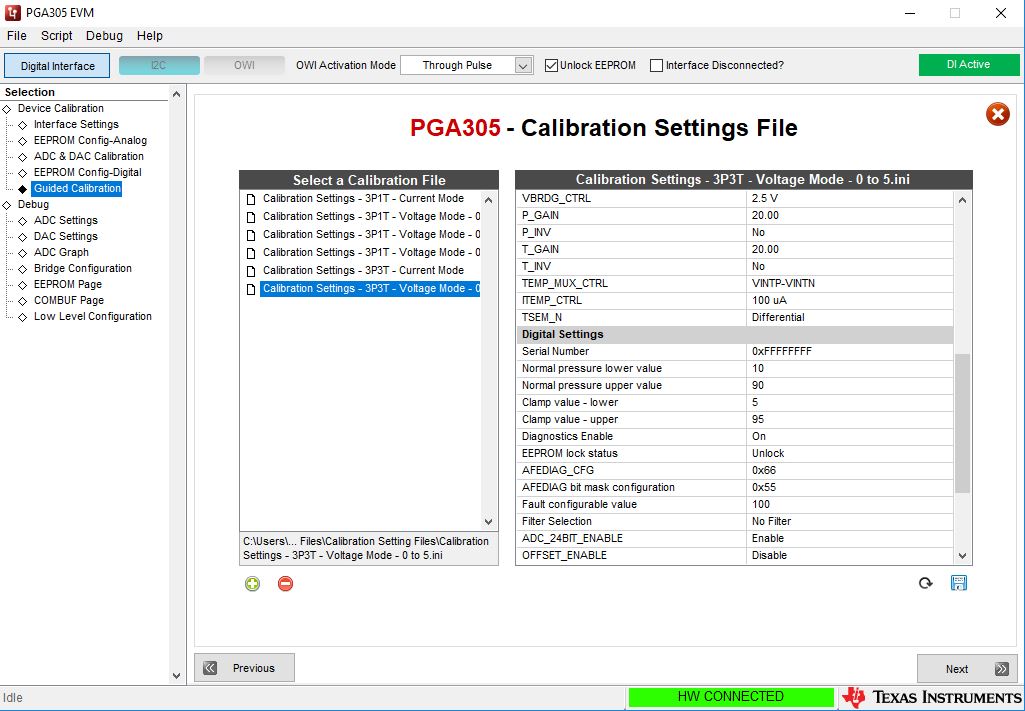Close the Calibration Settings File panel
The image size is (1025, 711).
pos(998,115)
